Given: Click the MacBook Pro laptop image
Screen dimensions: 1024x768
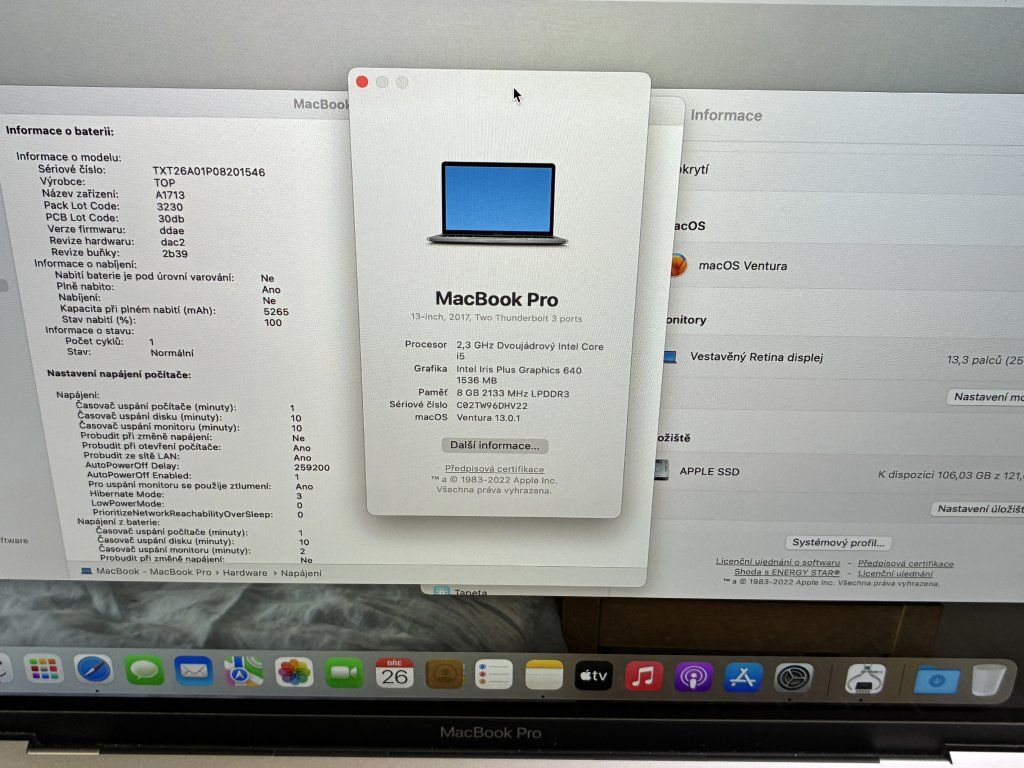Looking at the screenshot, I should pos(497,203).
